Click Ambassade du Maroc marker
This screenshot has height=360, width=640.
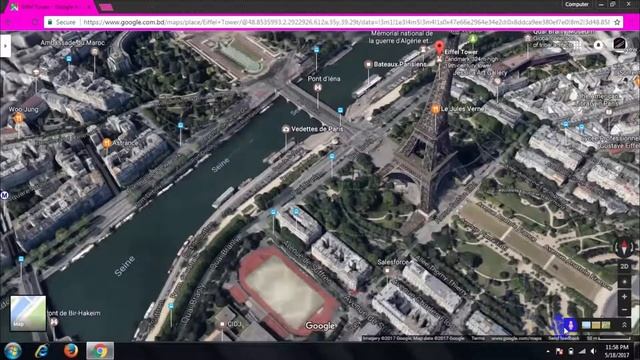tap(95, 51)
